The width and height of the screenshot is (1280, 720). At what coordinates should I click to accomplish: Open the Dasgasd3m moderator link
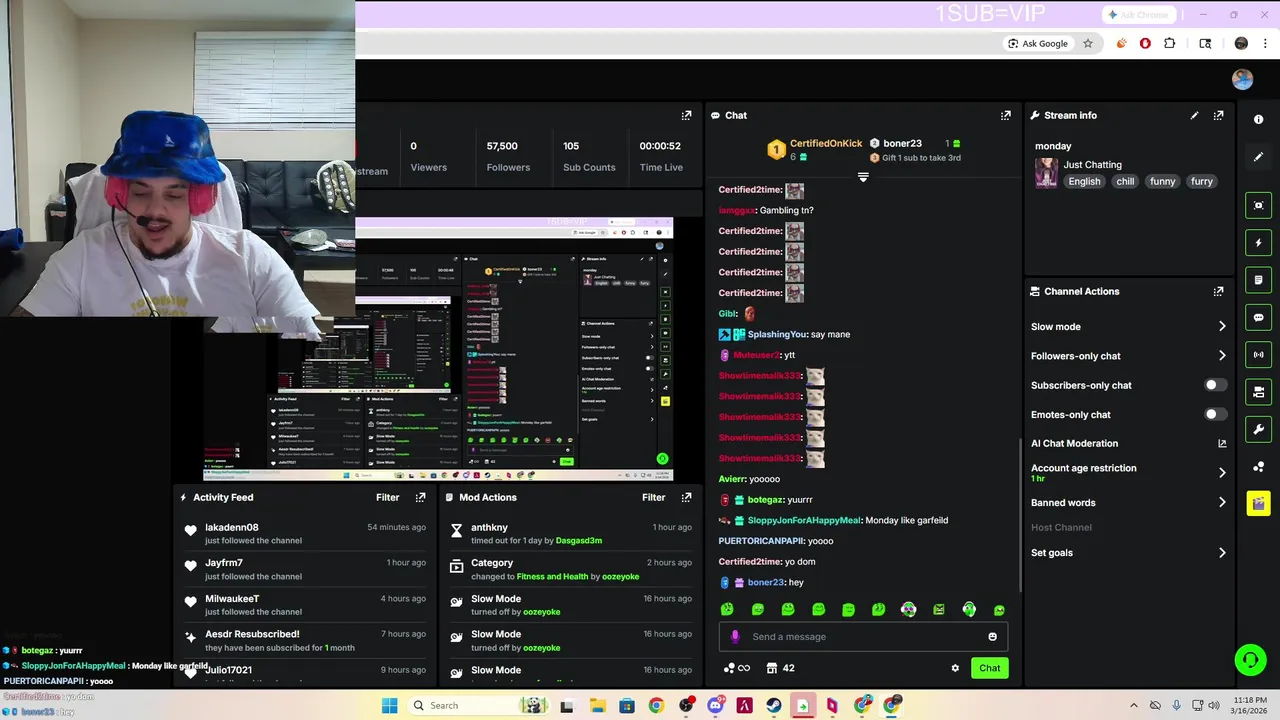pos(579,540)
